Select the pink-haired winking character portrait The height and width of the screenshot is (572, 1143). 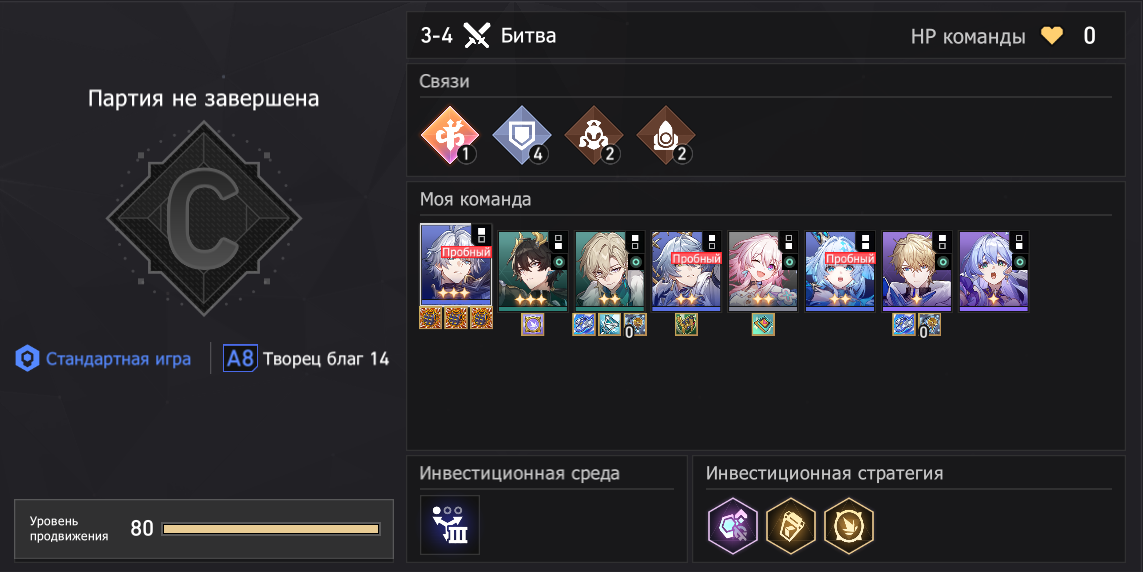tap(763, 271)
